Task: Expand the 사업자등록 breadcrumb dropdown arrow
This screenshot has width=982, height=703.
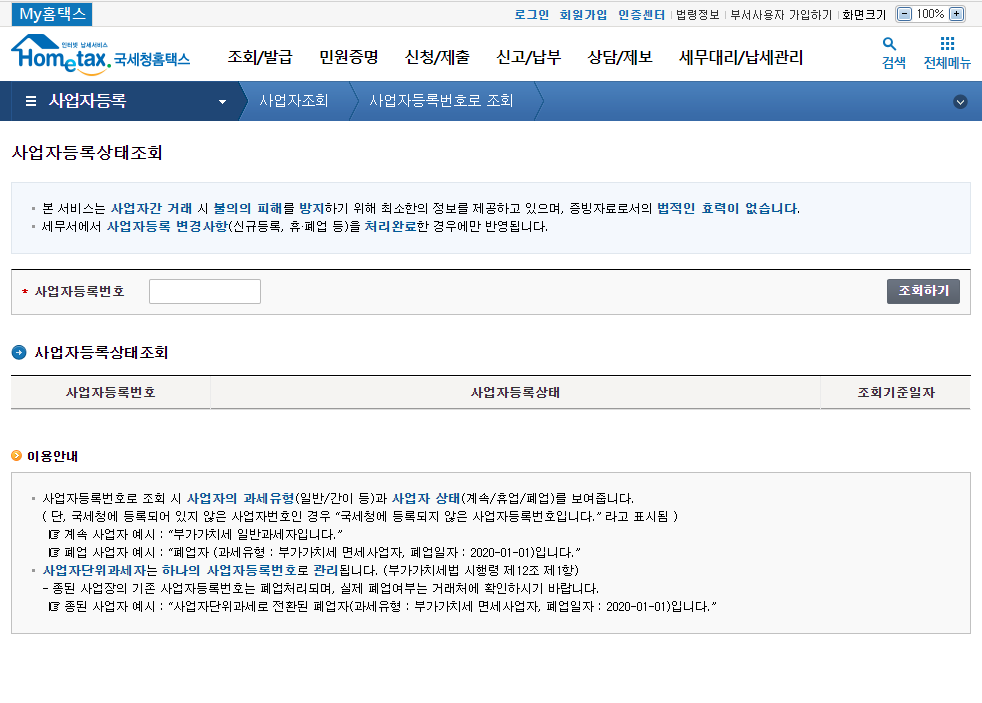Action: pyautogui.click(x=222, y=101)
